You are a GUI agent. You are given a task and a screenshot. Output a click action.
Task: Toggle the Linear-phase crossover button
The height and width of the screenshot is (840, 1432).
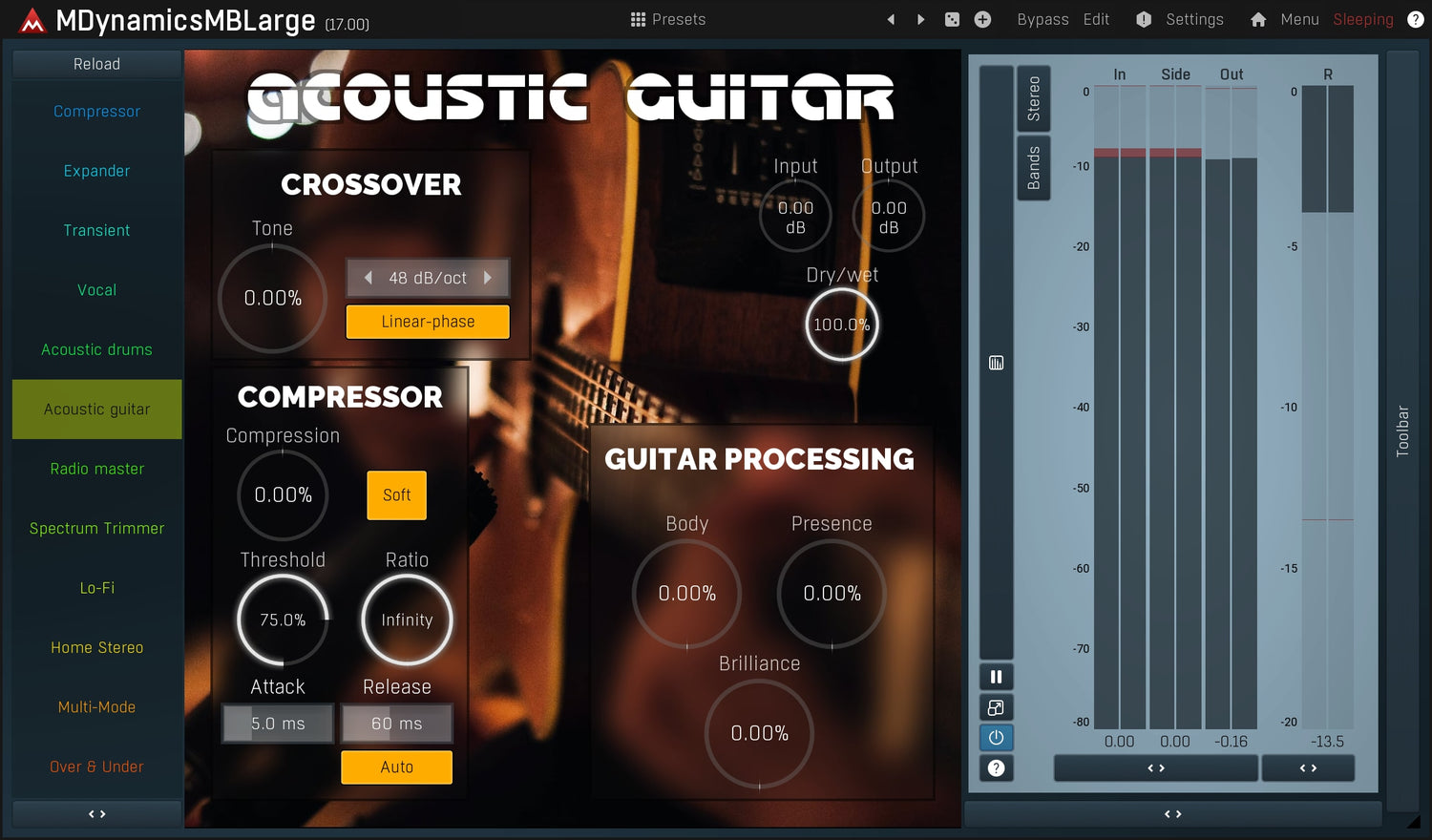pyautogui.click(x=428, y=322)
